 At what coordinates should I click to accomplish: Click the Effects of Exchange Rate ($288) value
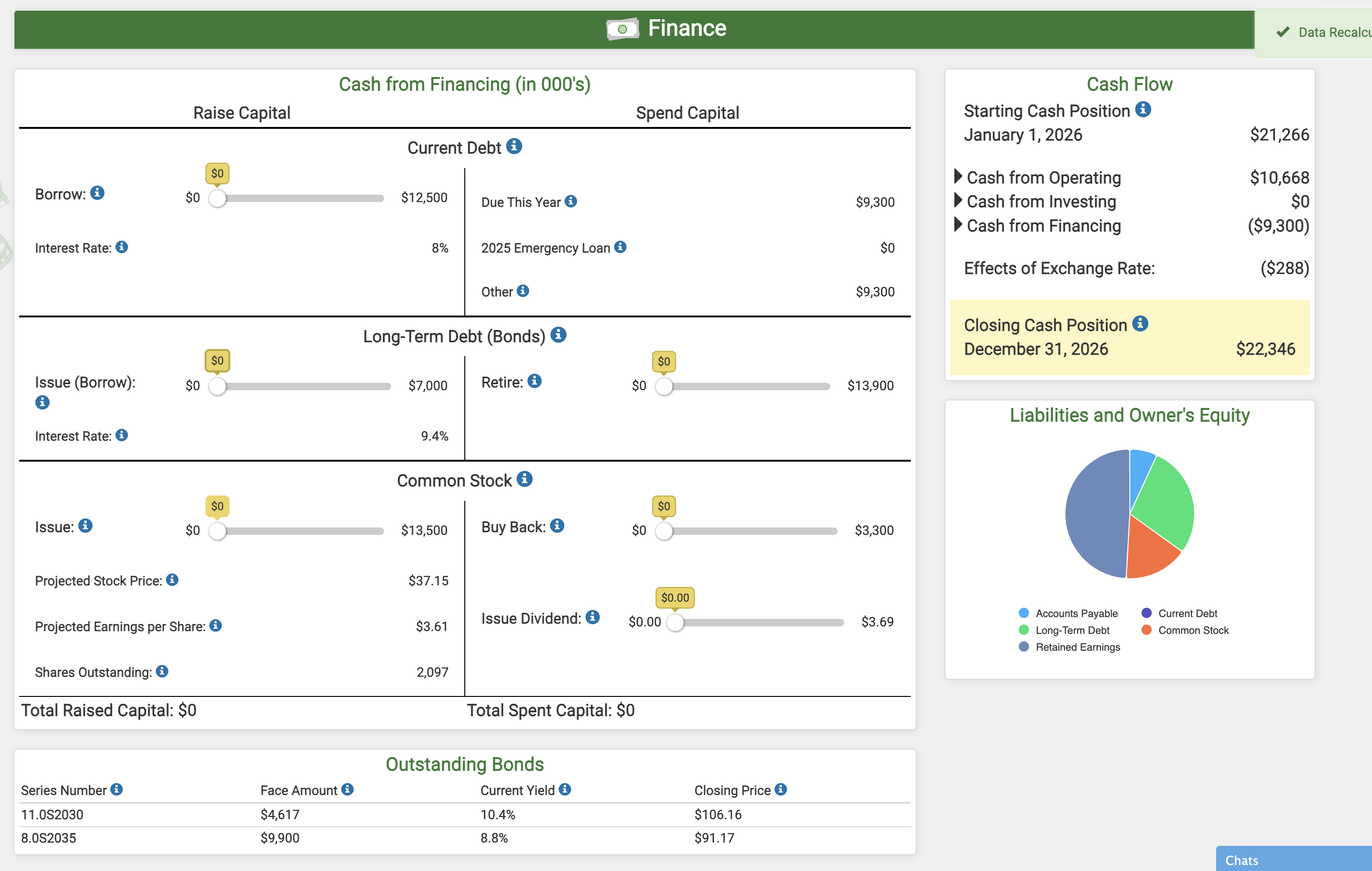[1284, 268]
